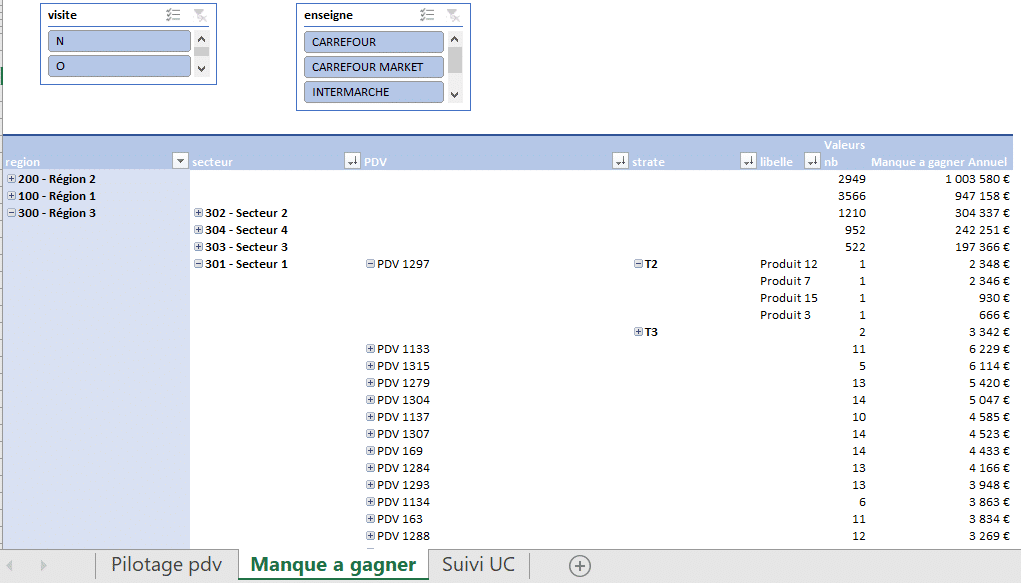
Task: Click the enseigne slicer scrollbar thumb
Action: point(455,60)
